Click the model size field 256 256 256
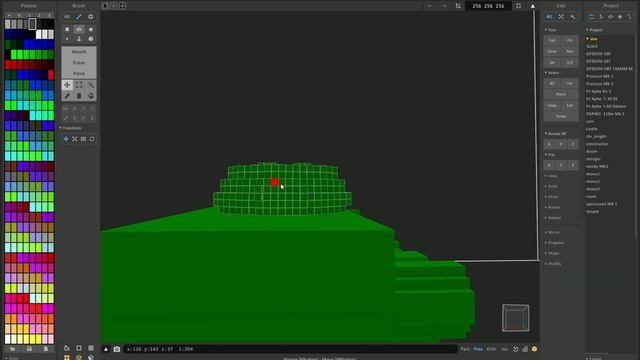The height and width of the screenshot is (360, 640). pos(488,6)
